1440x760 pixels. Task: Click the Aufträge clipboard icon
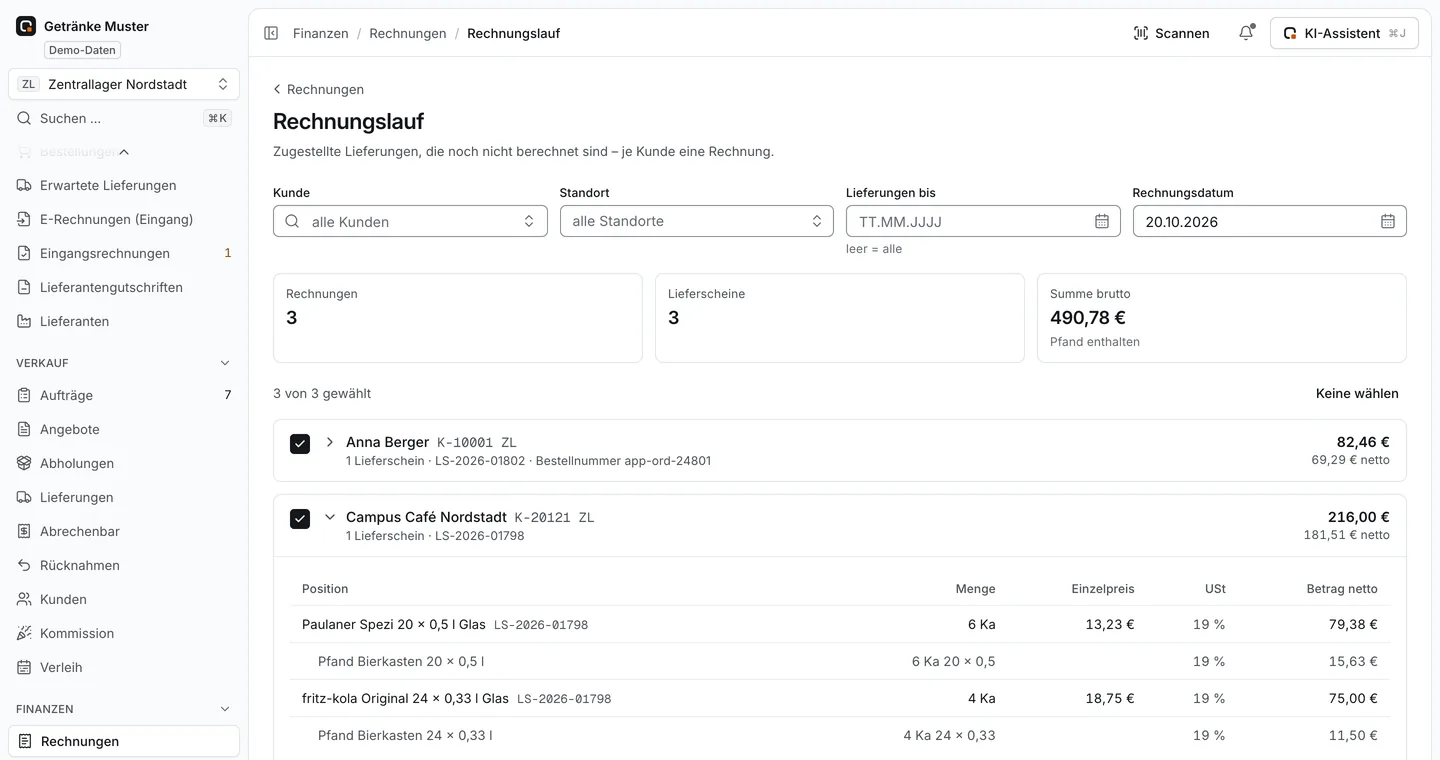pos(24,395)
